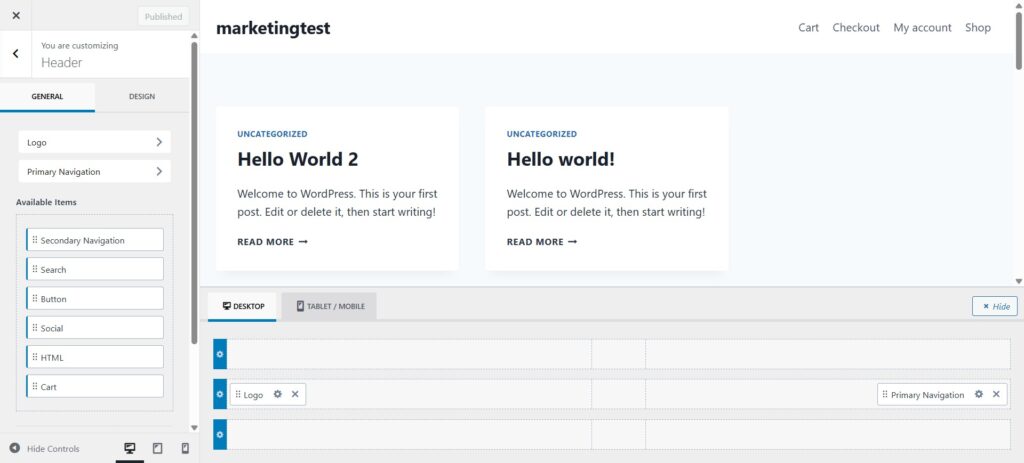
Task: Toggle Hide Controls in the sidebar footer
Action: (x=45, y=449)
